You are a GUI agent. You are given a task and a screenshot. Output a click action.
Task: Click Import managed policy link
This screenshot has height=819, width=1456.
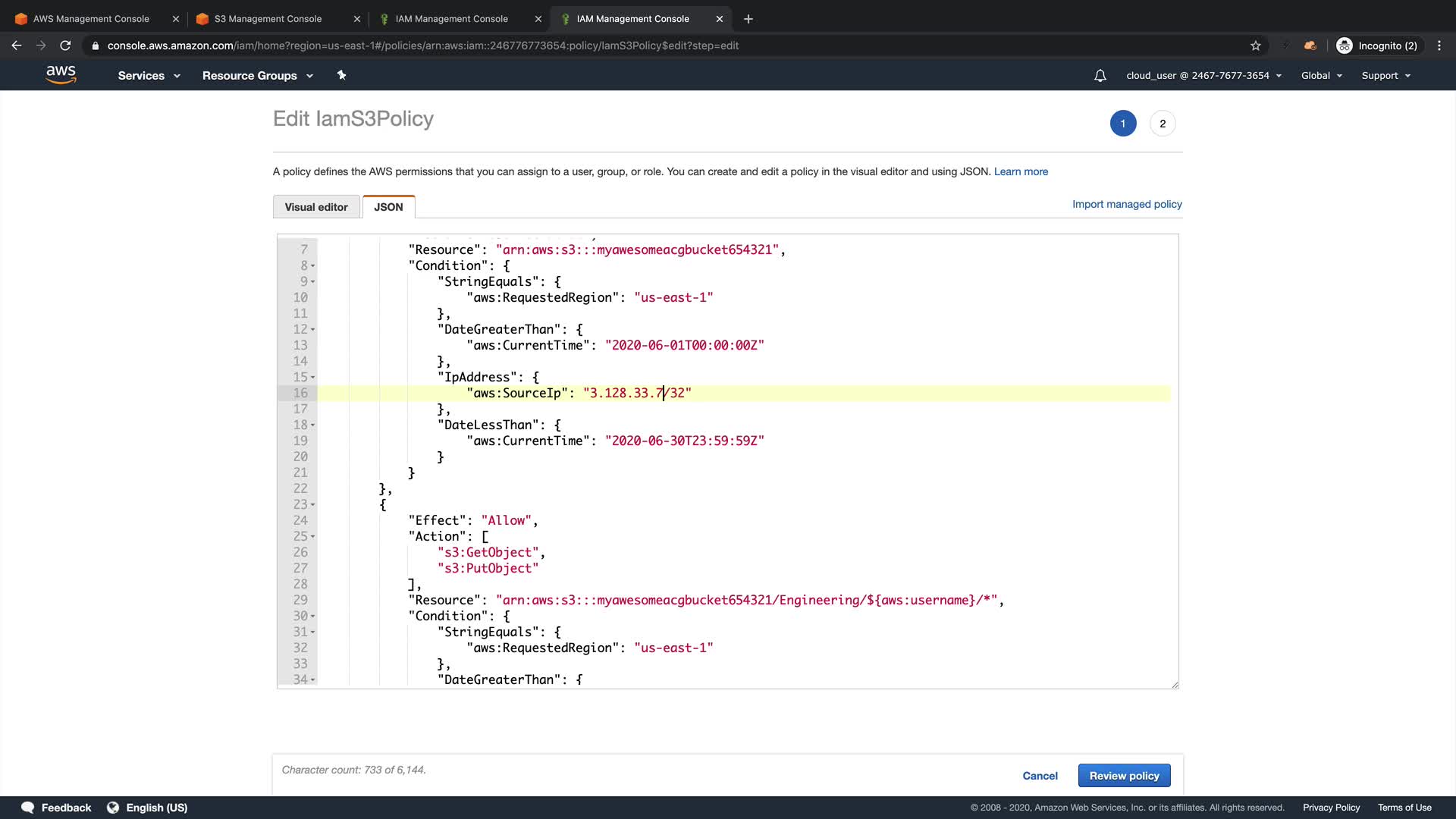point(1127,204)
